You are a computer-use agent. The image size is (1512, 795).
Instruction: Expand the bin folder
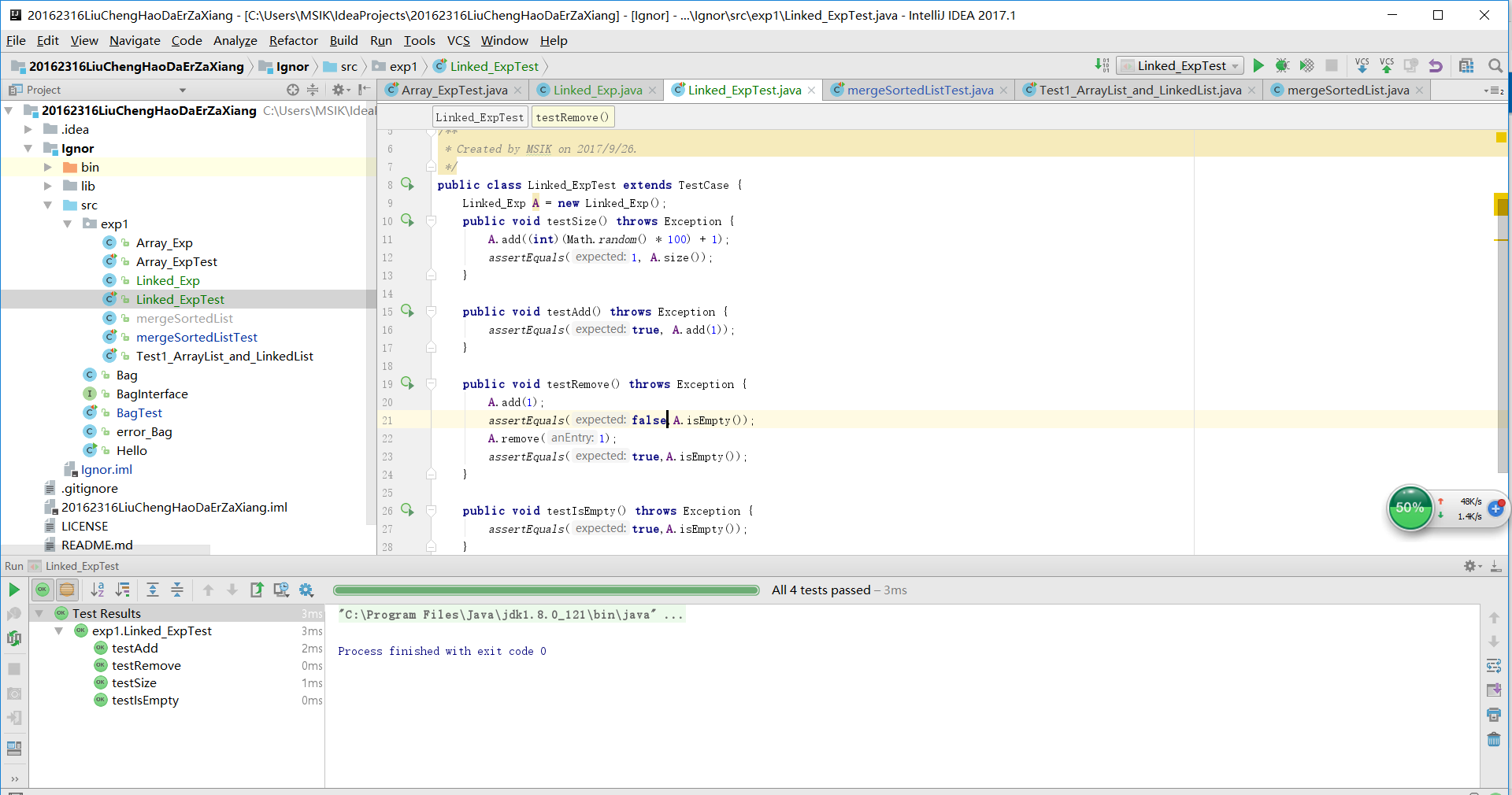(x=48, y=167)
